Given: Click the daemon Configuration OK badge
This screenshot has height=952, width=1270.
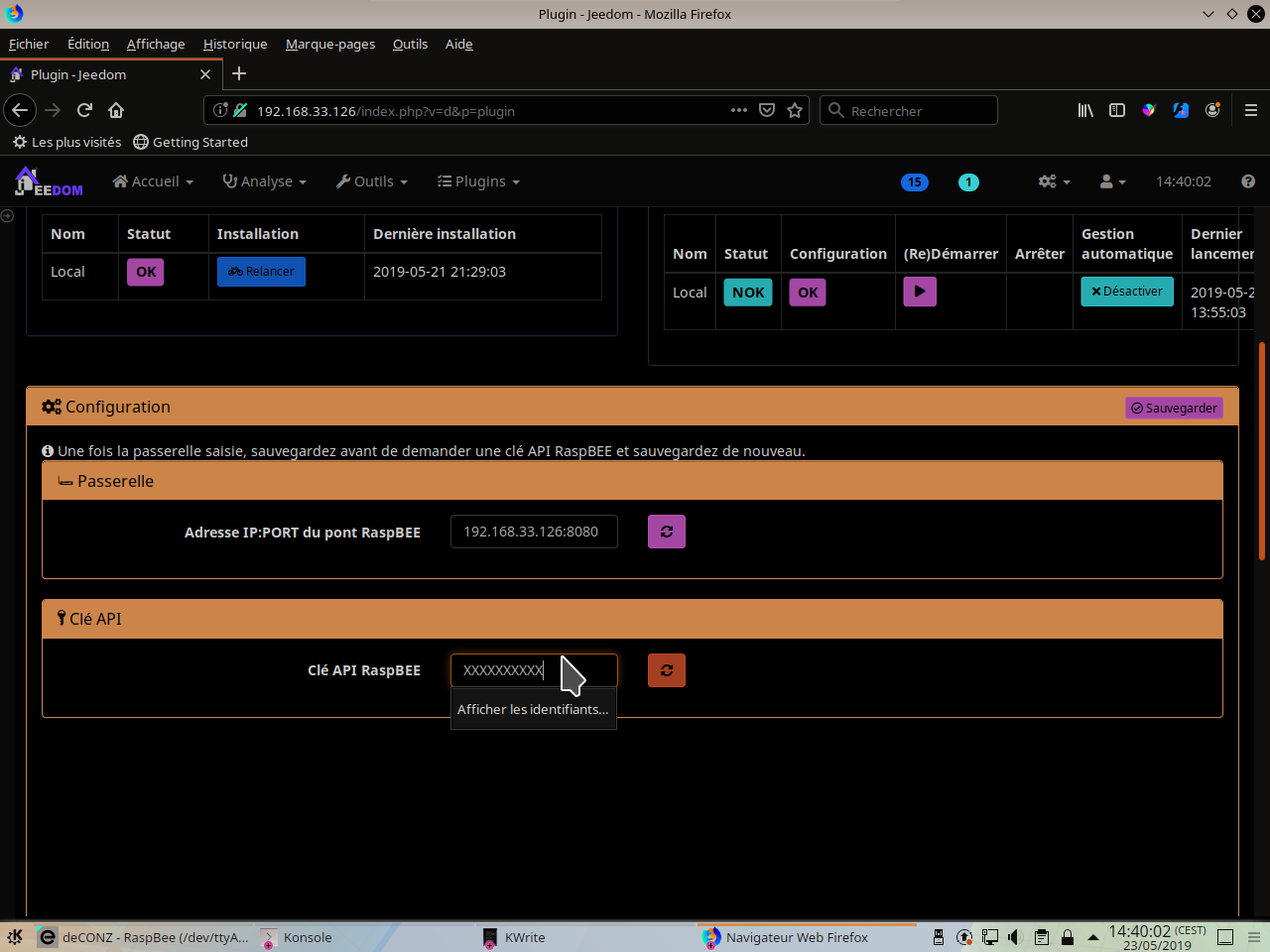Looking at the screenshot, I should coord(808,293).
